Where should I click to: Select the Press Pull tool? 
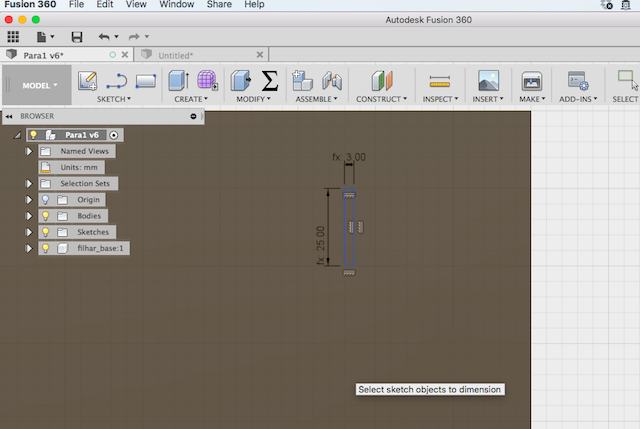pyautogui.click(x=241, y=80)
